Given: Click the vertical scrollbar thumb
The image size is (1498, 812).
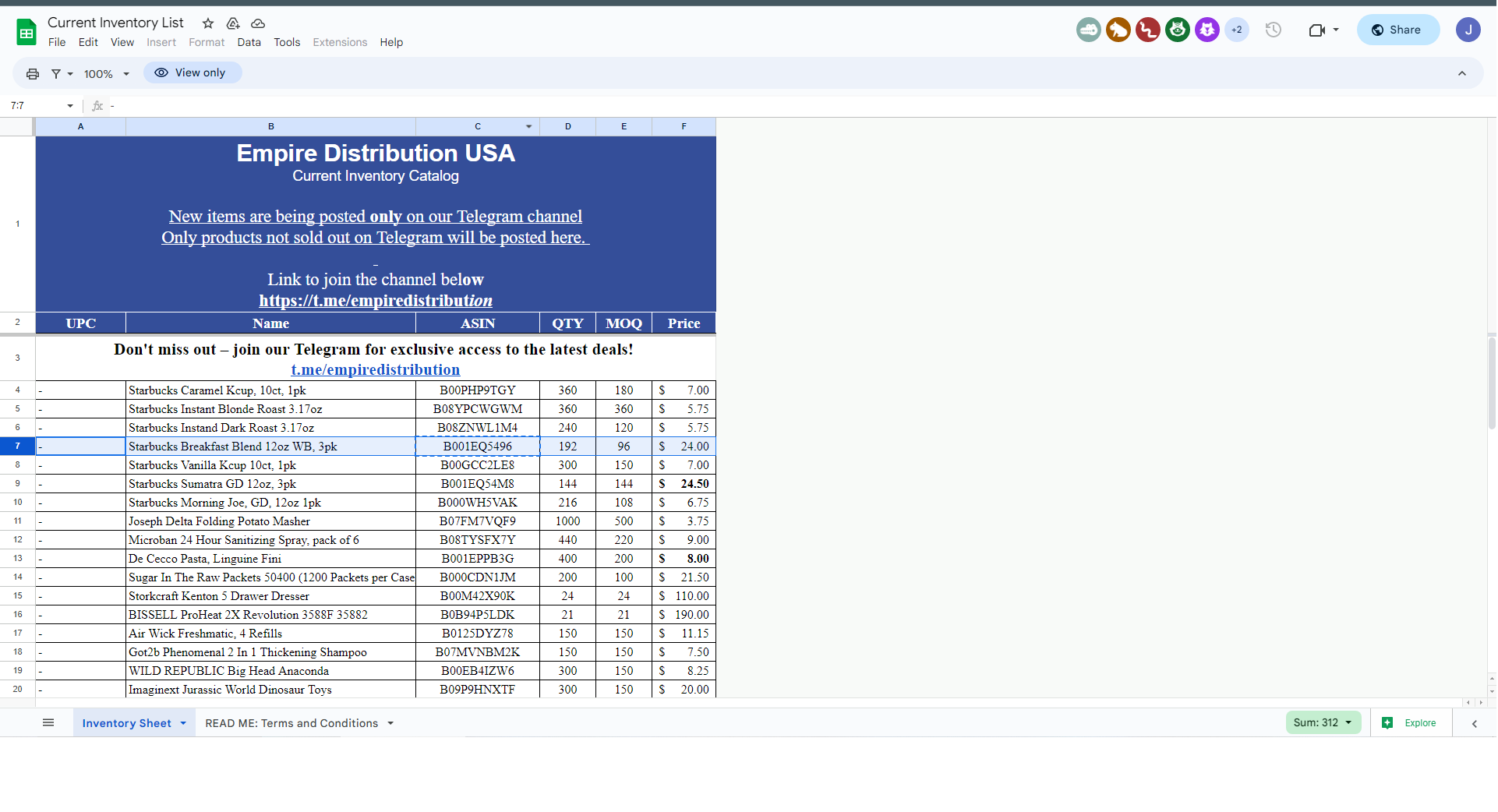Looking at the screenshot, I should (1492, 382).
